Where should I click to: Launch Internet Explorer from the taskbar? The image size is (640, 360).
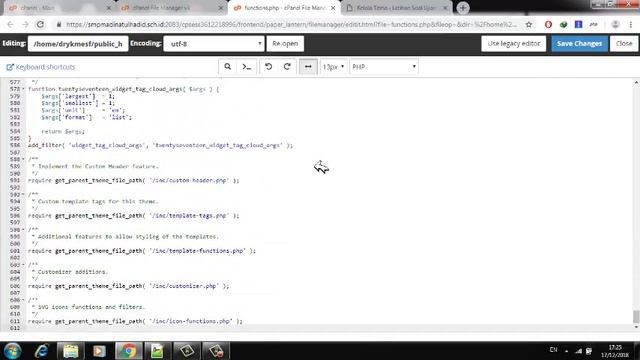pos(41,351)
